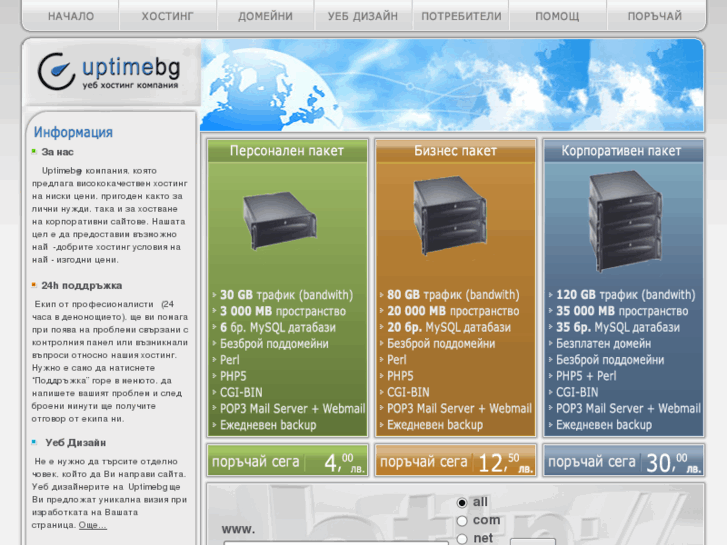Click '30 GB трафик (bandwith)' in personal package
The height and width of the screenshot is (545, 727).
tap(286, 295)
